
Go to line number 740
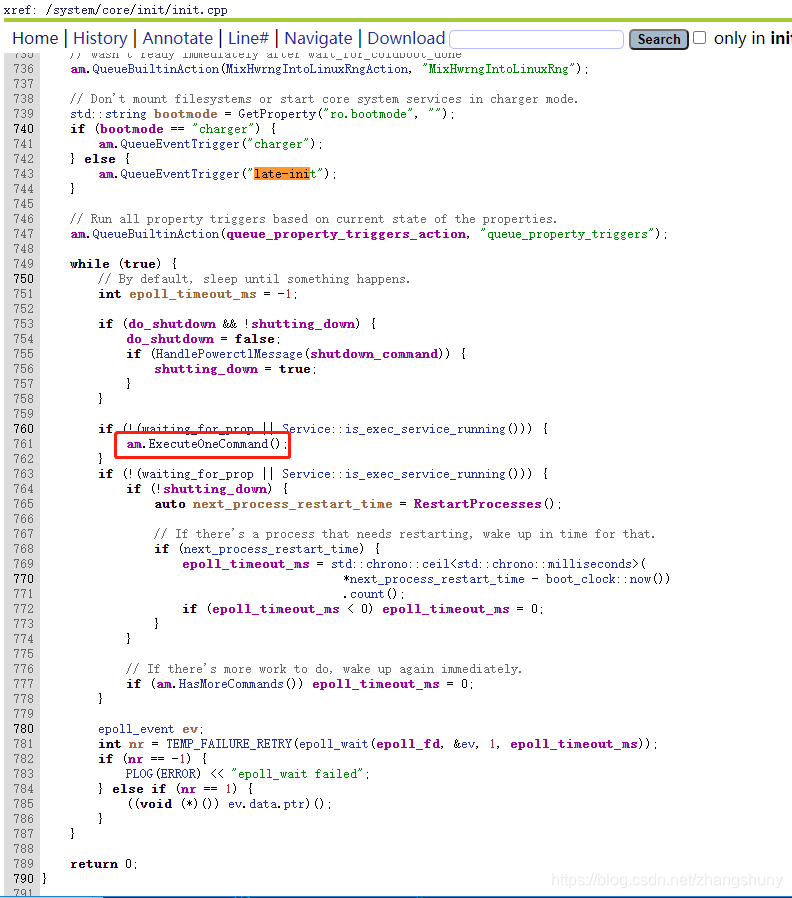23,129
